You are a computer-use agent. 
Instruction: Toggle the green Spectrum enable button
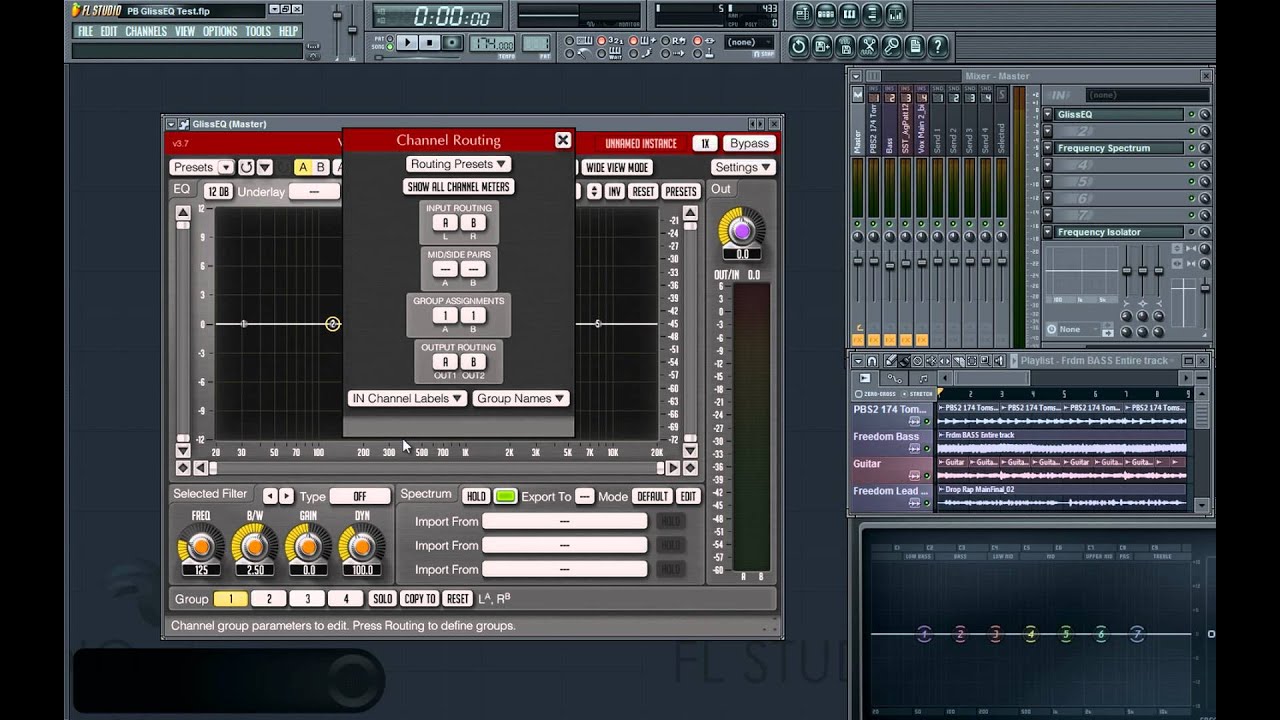[506, 496]
